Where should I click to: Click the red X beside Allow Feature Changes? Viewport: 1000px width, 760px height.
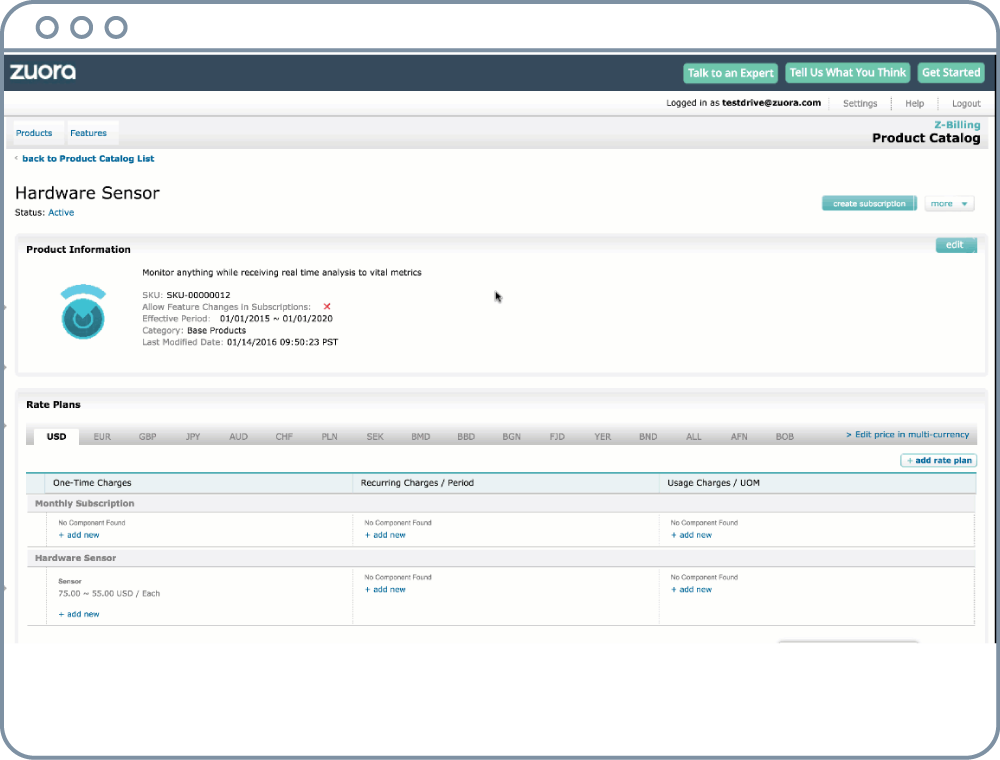[x=326, y=306]
